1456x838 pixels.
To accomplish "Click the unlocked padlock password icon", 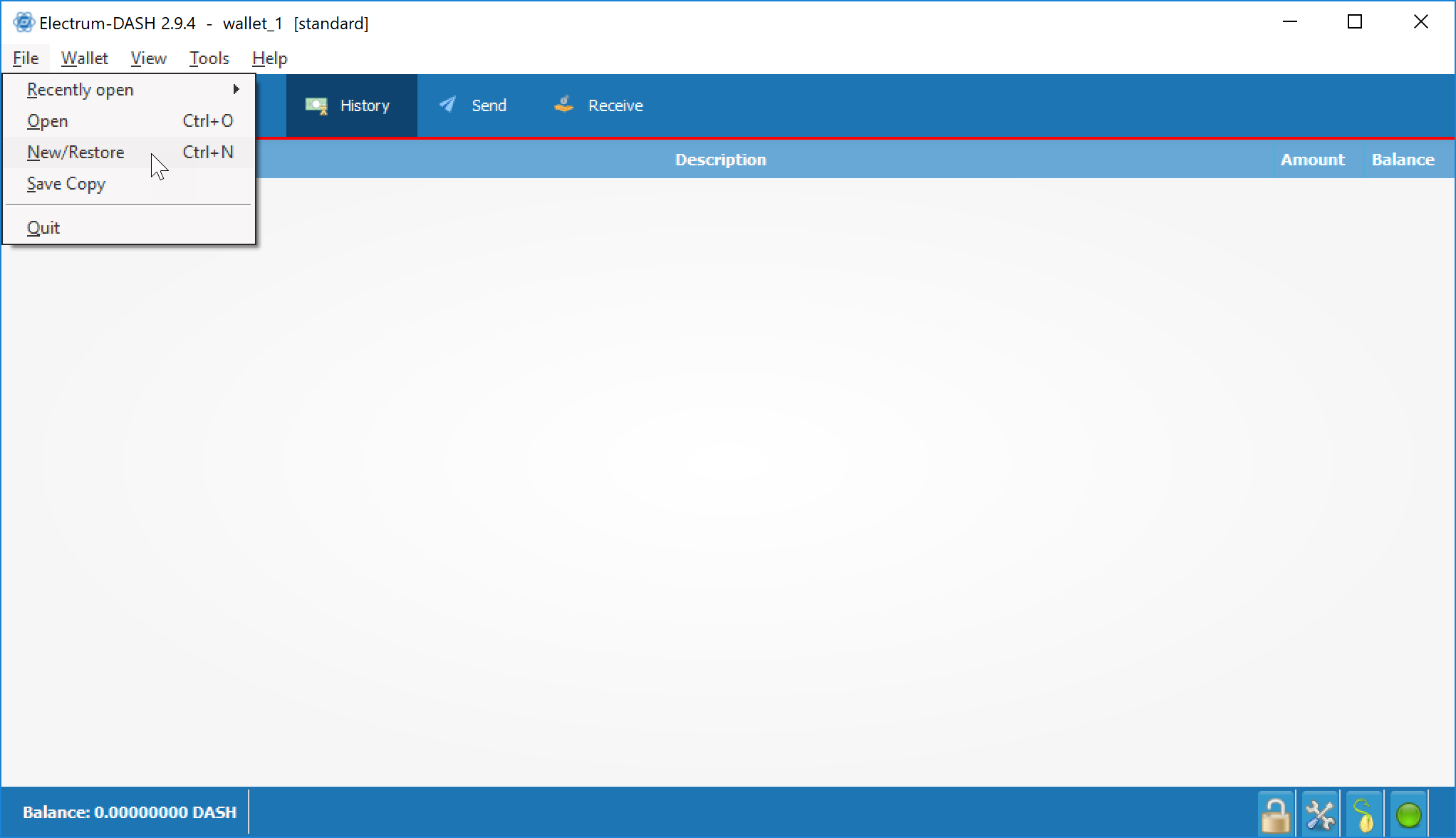I will click(1275, 814).
